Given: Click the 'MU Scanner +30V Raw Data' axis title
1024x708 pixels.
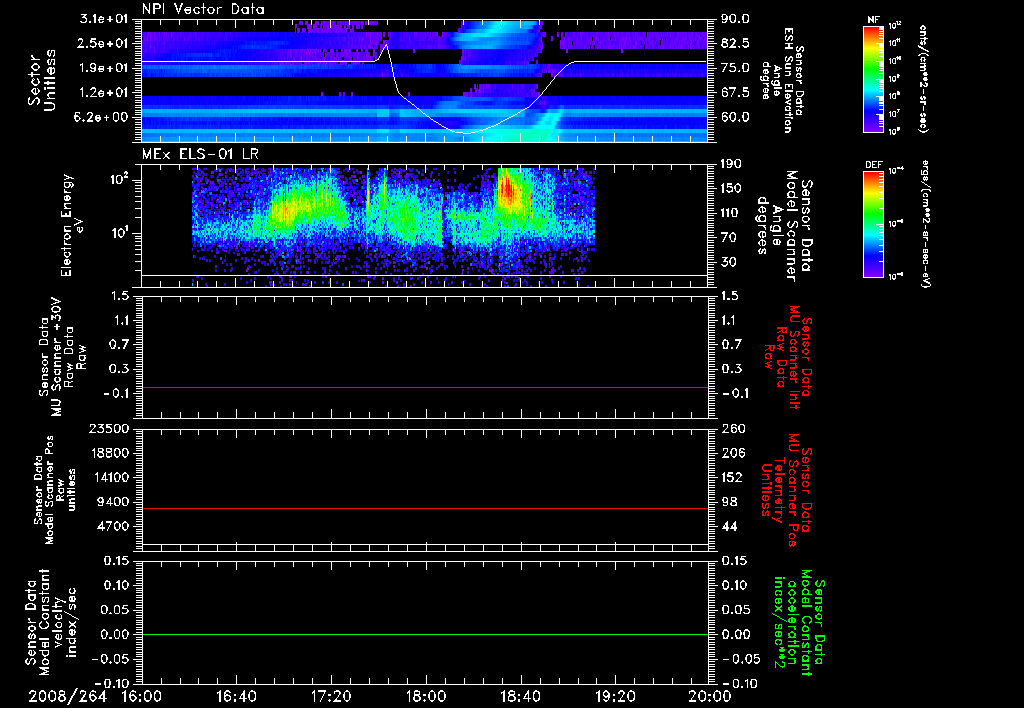Looking at the screenshot, I should click(x=61, y=357).
